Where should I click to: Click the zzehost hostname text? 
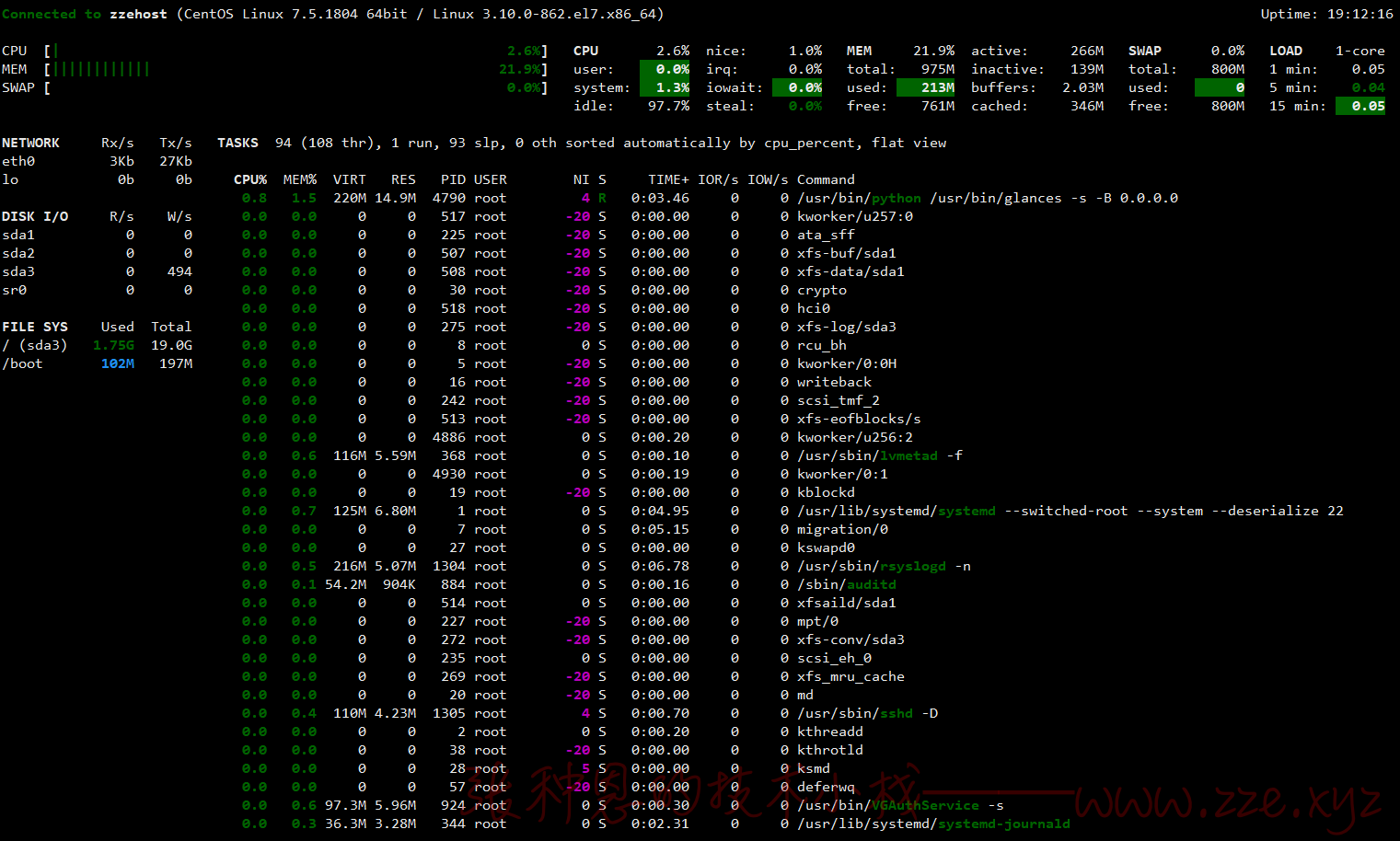coord(139,14)
